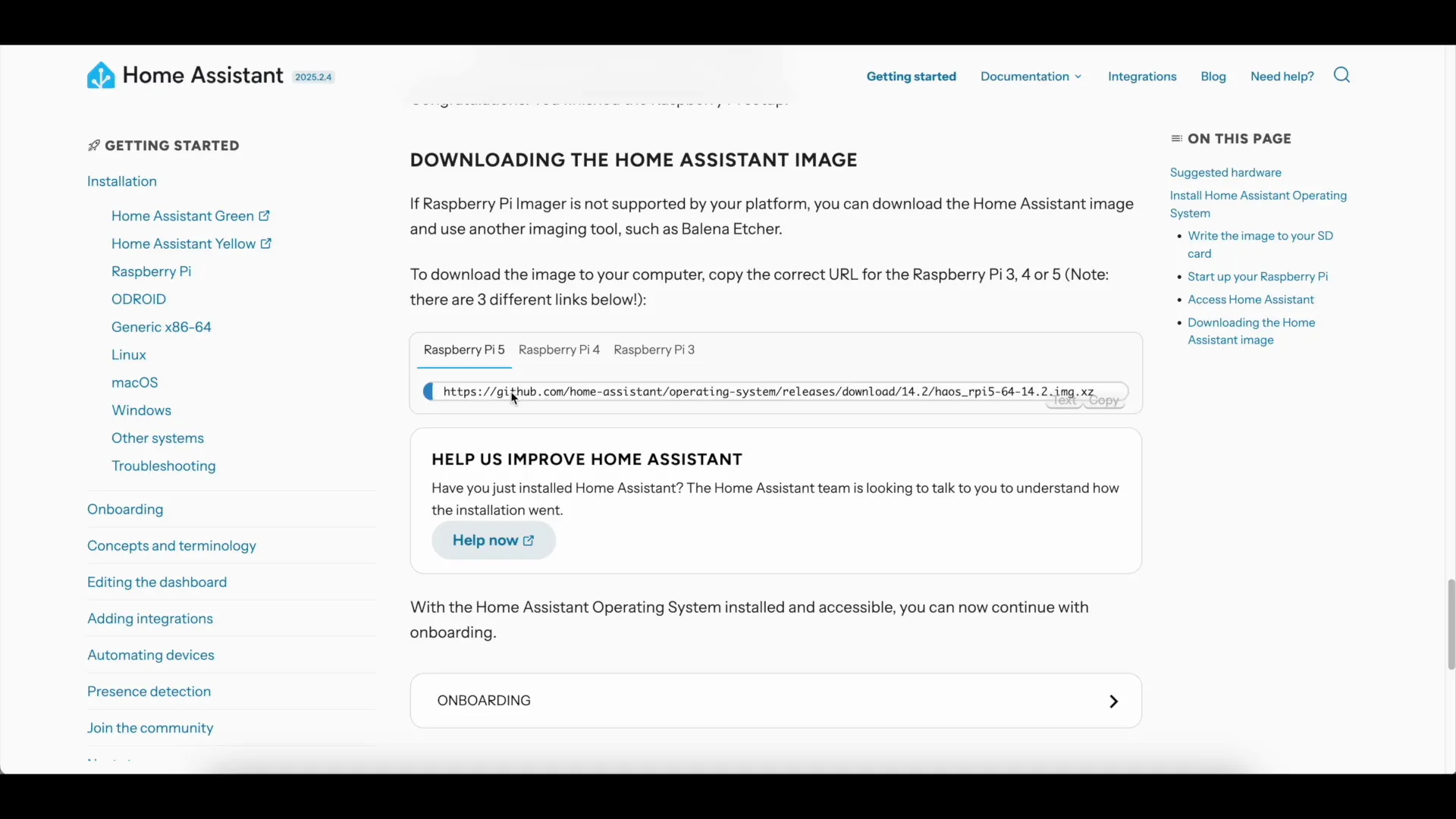Open the Other systems sidebar link

[158, 438]
